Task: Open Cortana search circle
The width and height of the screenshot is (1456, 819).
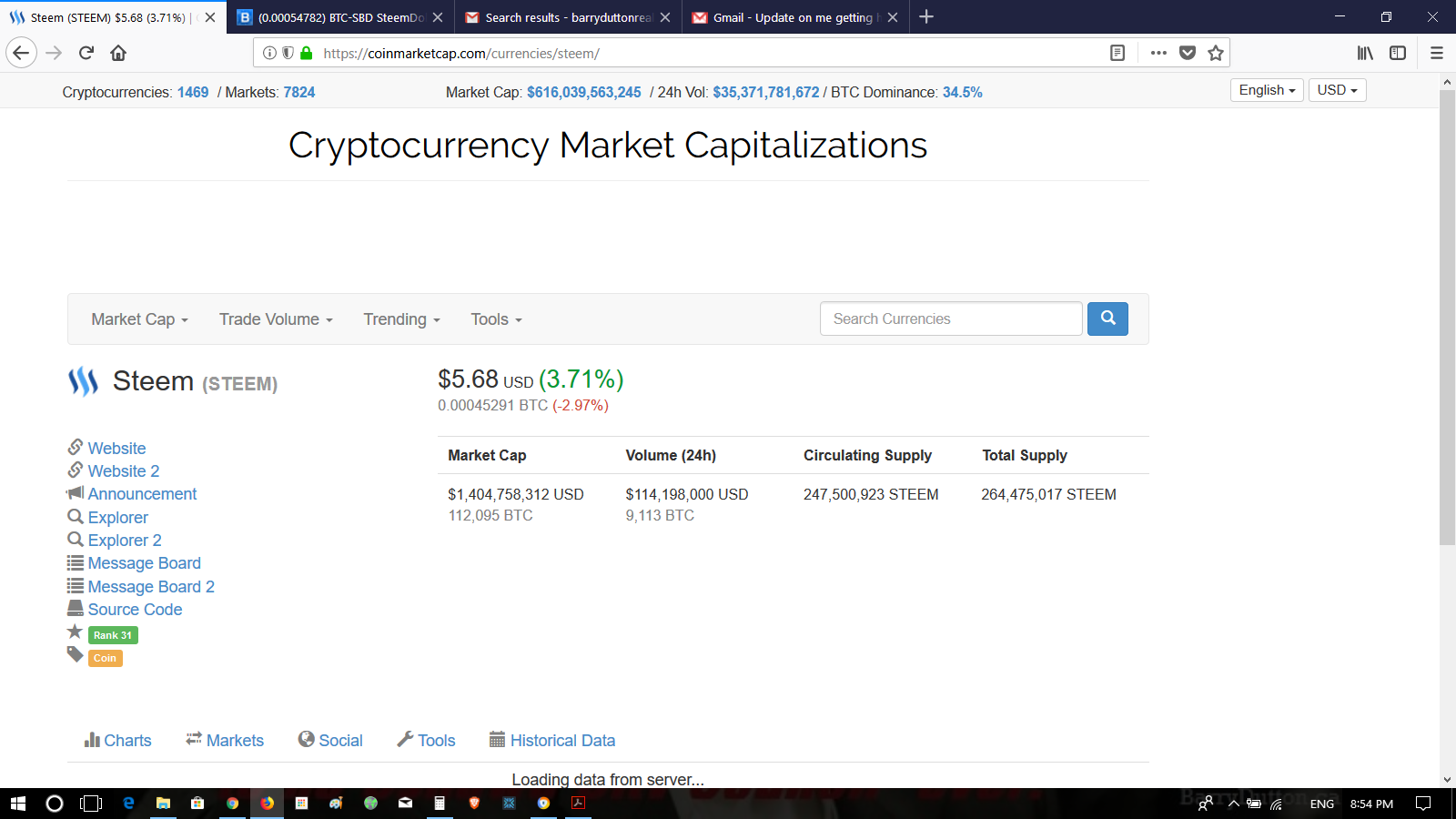Action: pyautogui.click(x=55, y=804)
